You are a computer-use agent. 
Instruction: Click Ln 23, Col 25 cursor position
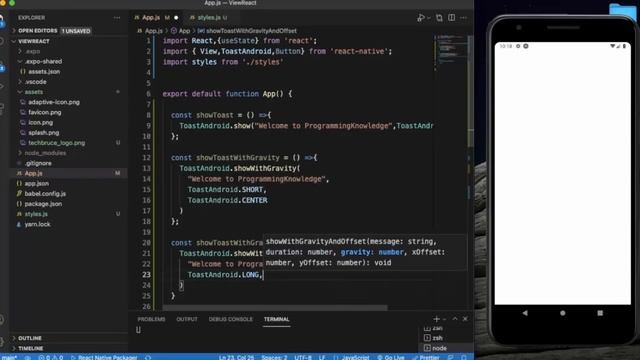point(236,357)
